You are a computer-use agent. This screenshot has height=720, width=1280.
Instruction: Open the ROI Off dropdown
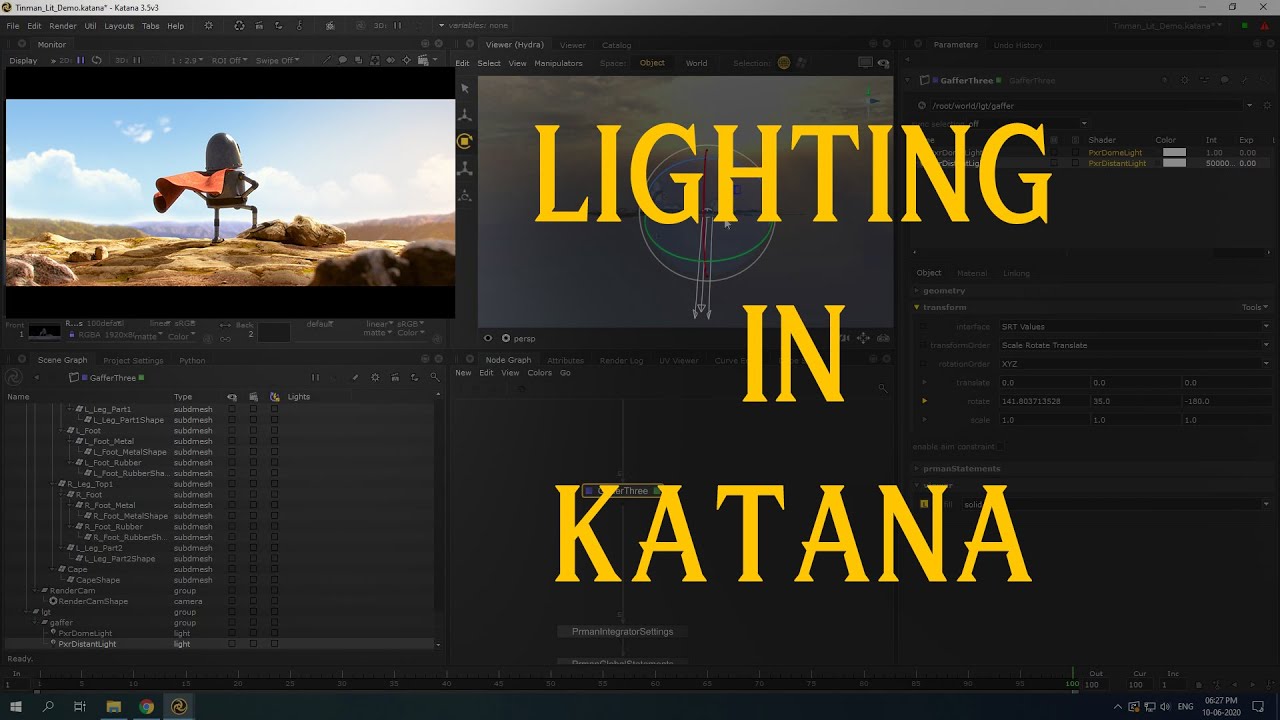coord(229,60)
